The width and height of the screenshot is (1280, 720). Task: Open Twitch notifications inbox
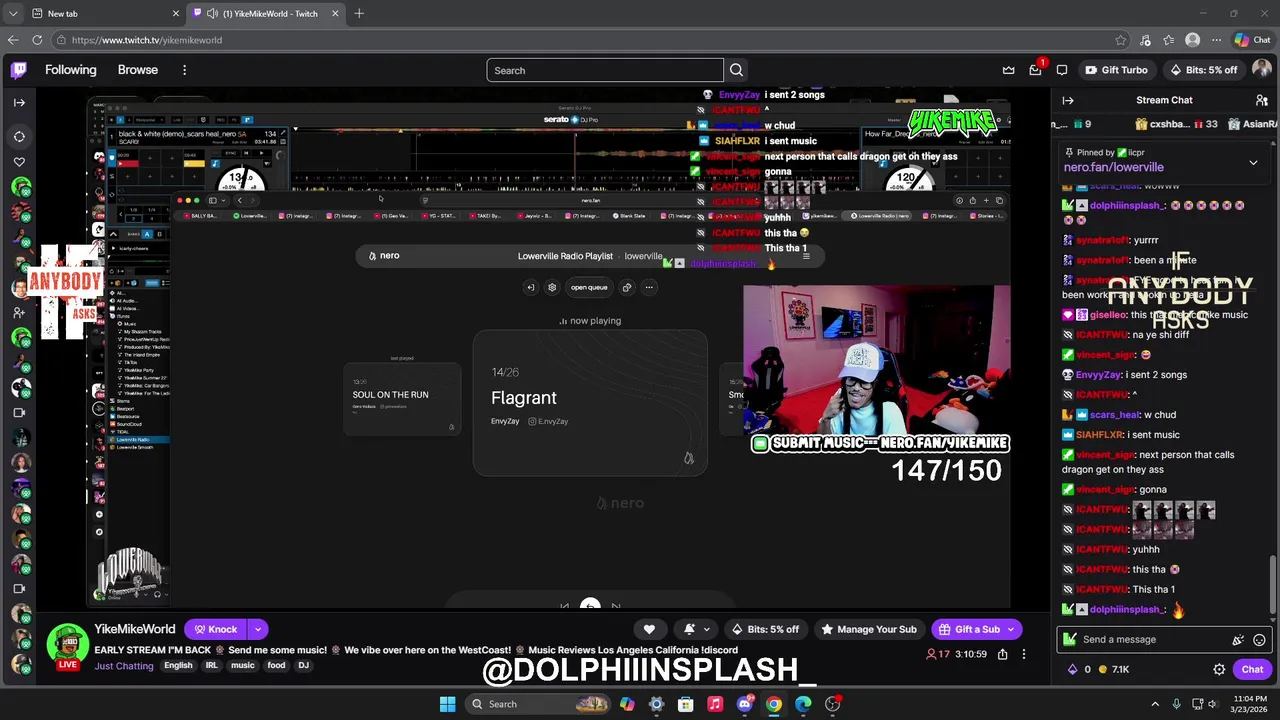click(x=1036, y=70)
